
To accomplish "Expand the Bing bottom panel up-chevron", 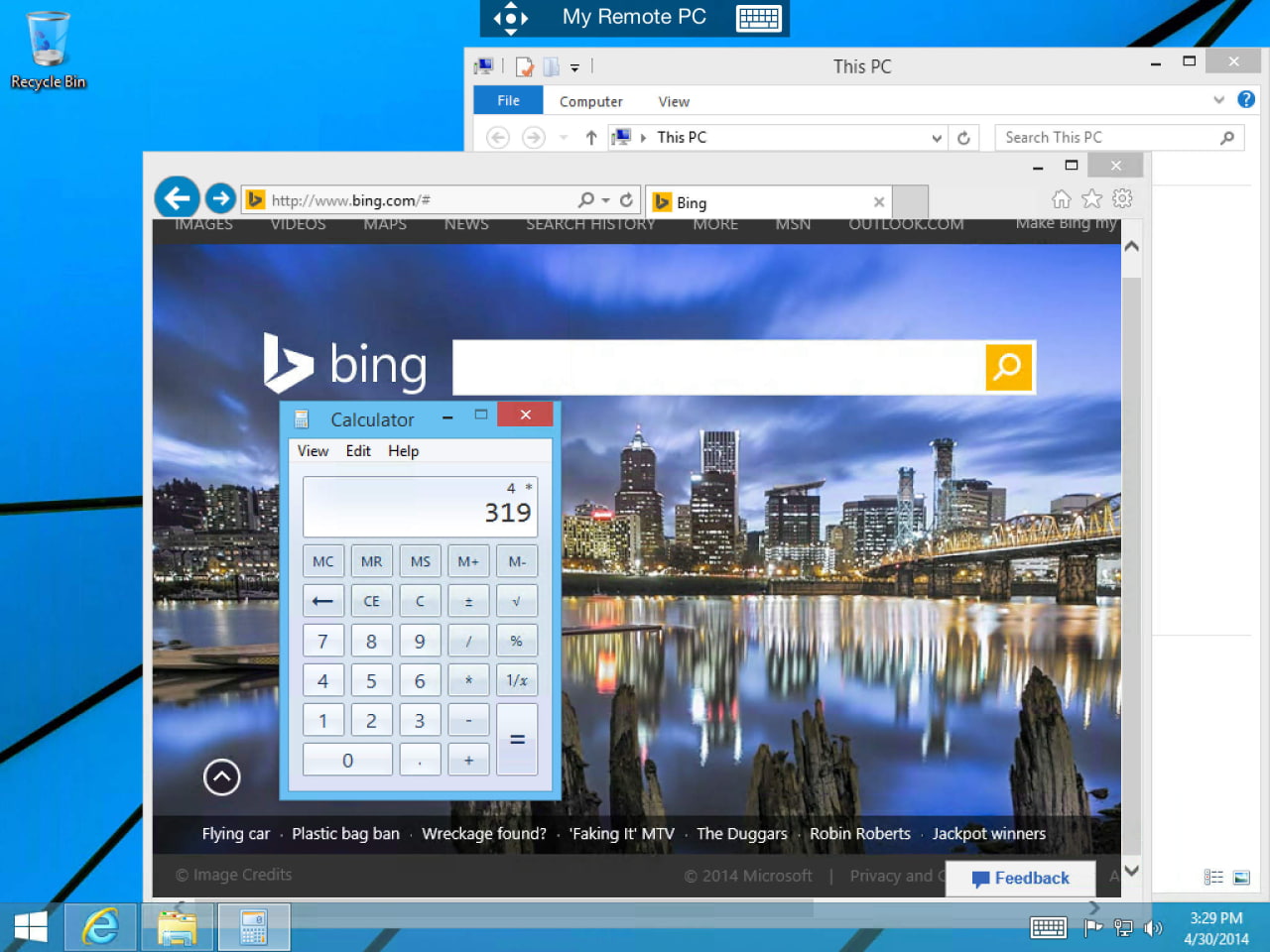I will [x=222, y=777].
